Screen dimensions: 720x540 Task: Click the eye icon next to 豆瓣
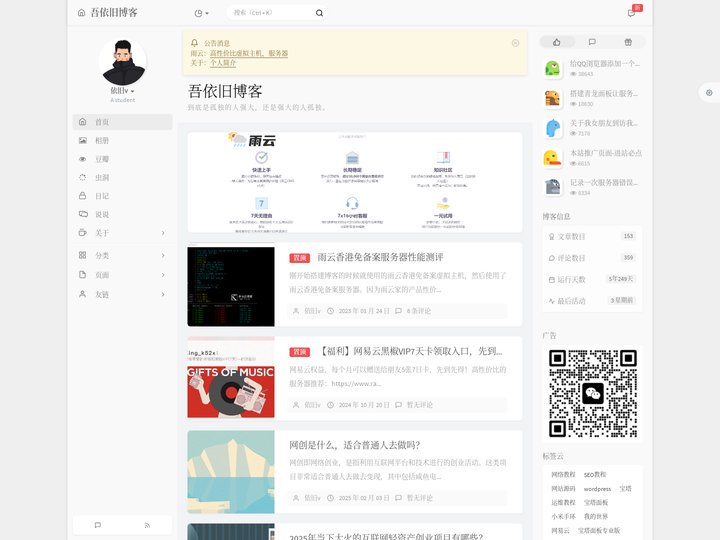point(83,159)
